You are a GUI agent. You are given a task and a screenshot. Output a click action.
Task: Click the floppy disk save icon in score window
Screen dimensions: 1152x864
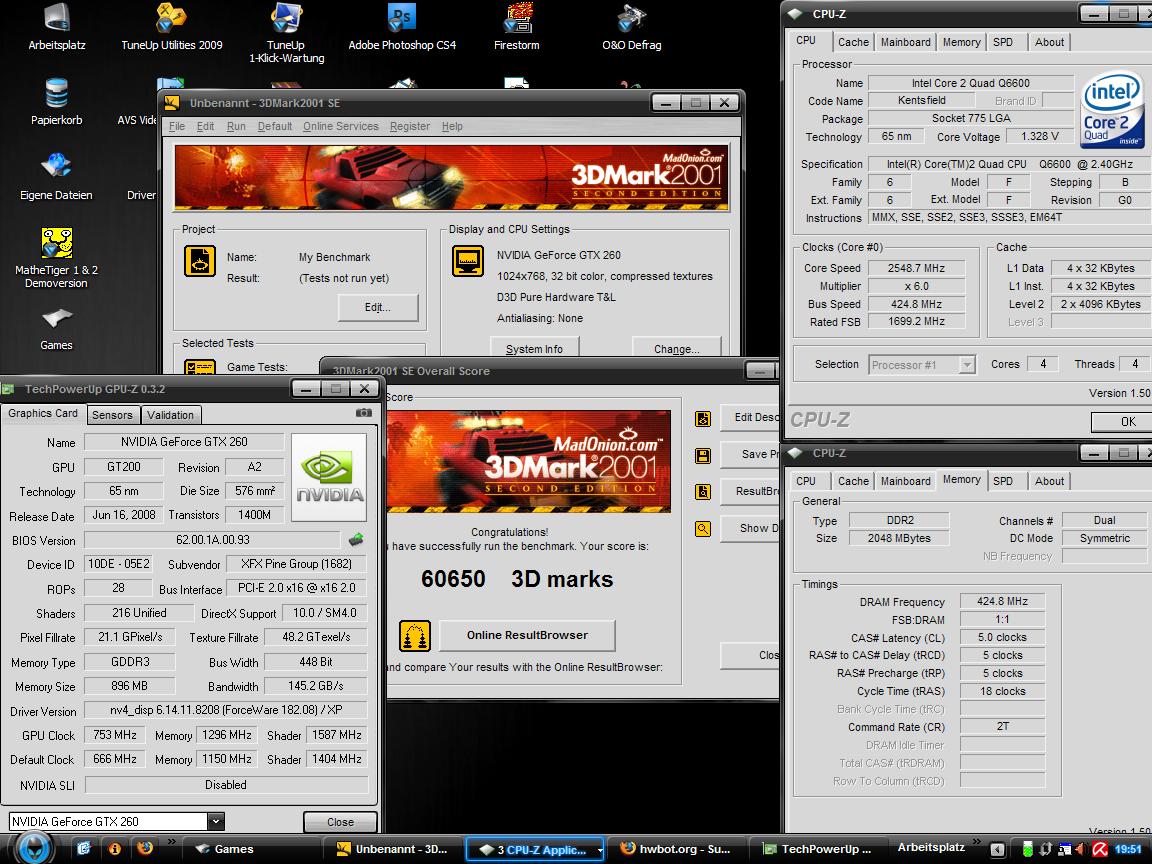(x=703, y=456)
